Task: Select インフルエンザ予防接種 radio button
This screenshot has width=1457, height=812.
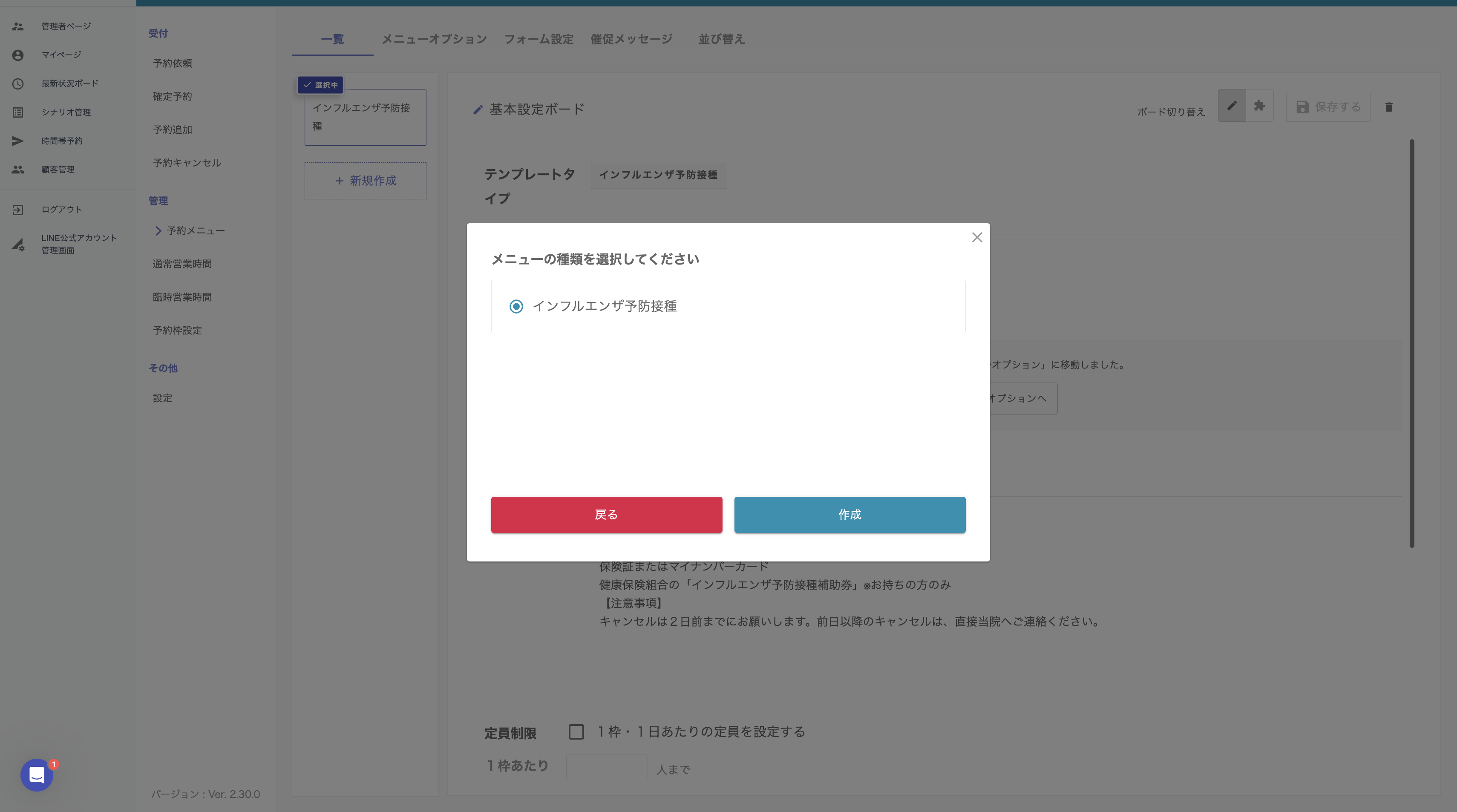Action: point(516,306)
